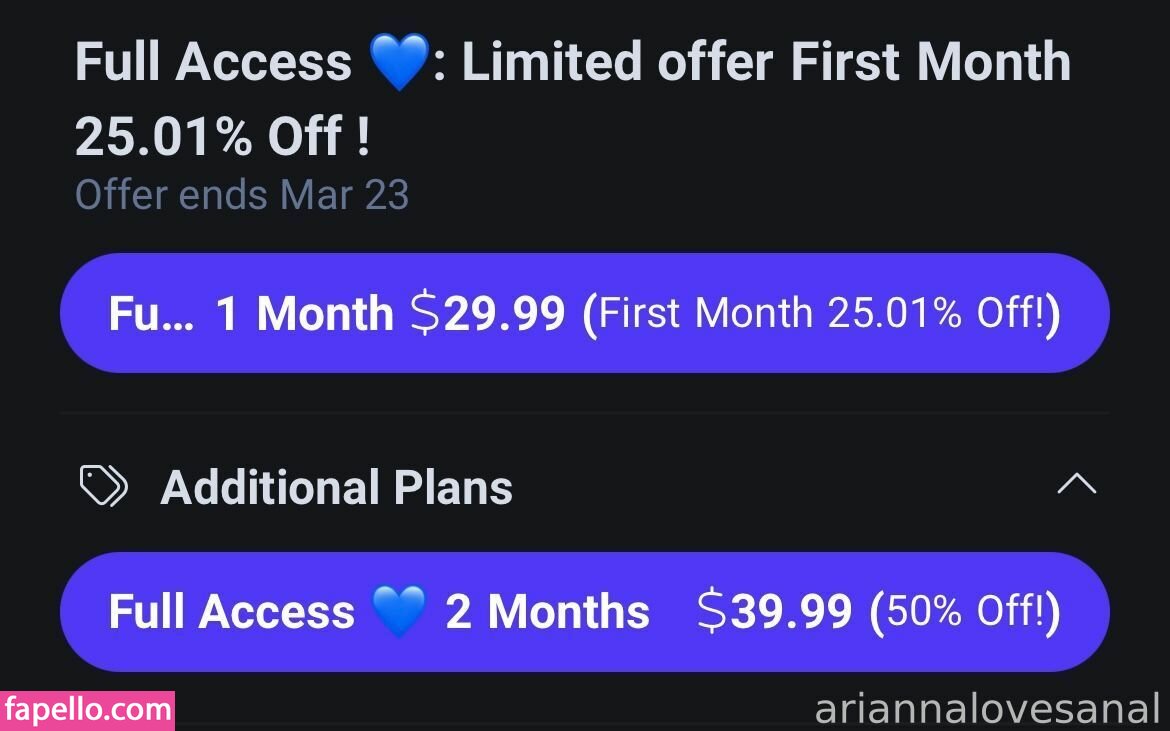Image resolution: width=1170 pixels, height=731 pixels.
Task: Click the tag icon beside Additional Plans
Action: coord(104,487)
